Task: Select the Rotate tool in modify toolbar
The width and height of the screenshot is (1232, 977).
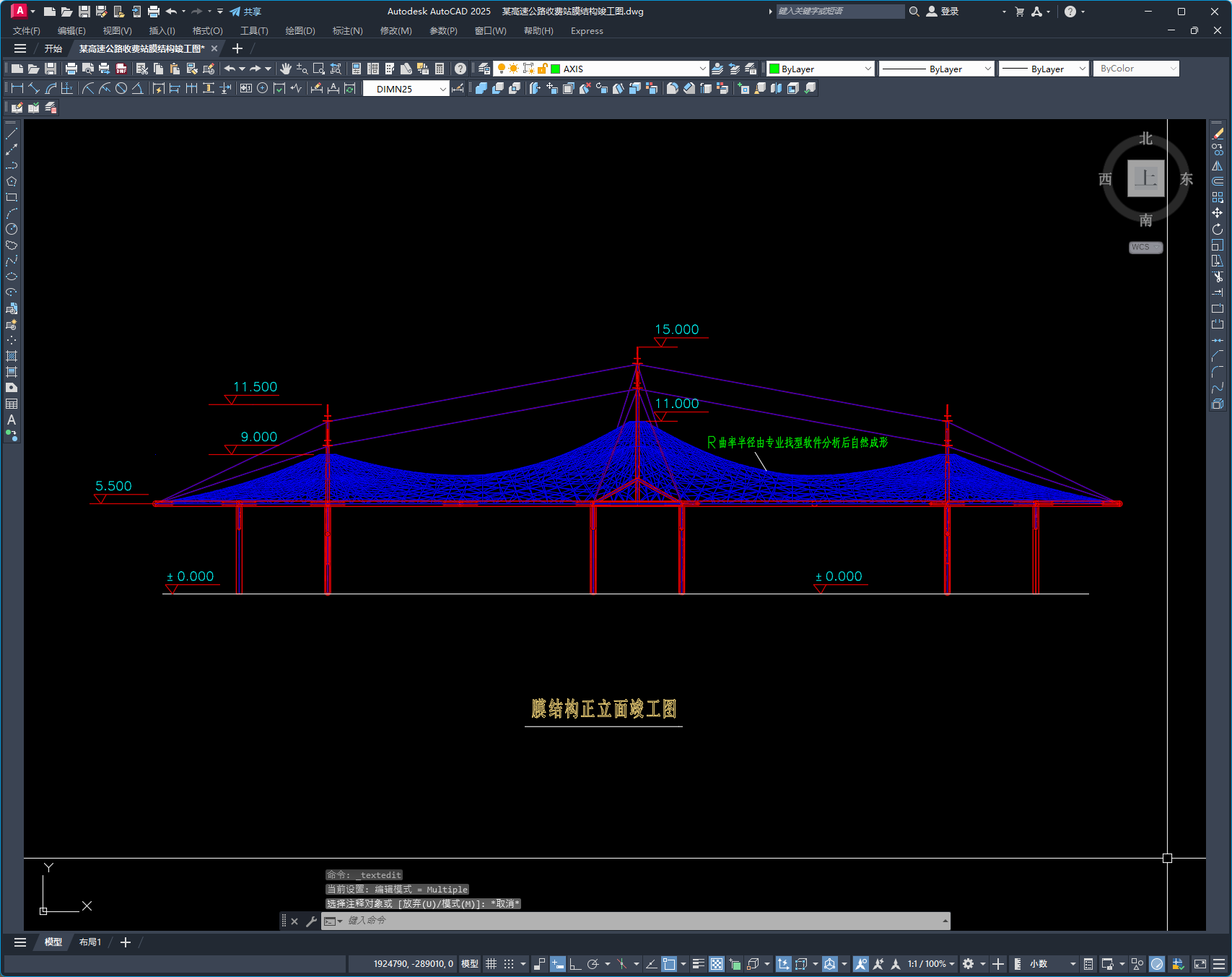Action: click(x=1218, y=229)
